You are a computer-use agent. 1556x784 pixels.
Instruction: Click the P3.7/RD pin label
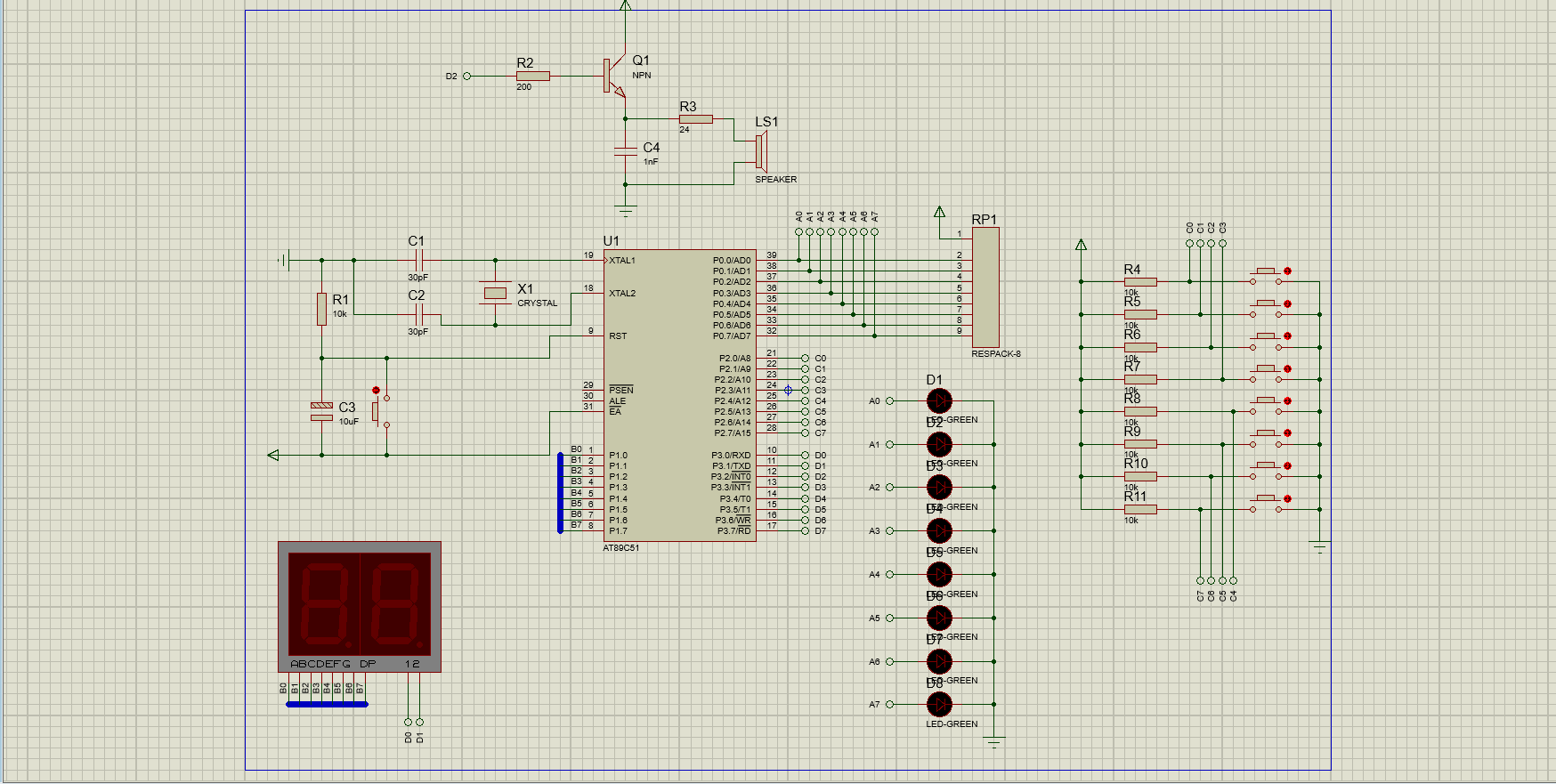point(734,531)
